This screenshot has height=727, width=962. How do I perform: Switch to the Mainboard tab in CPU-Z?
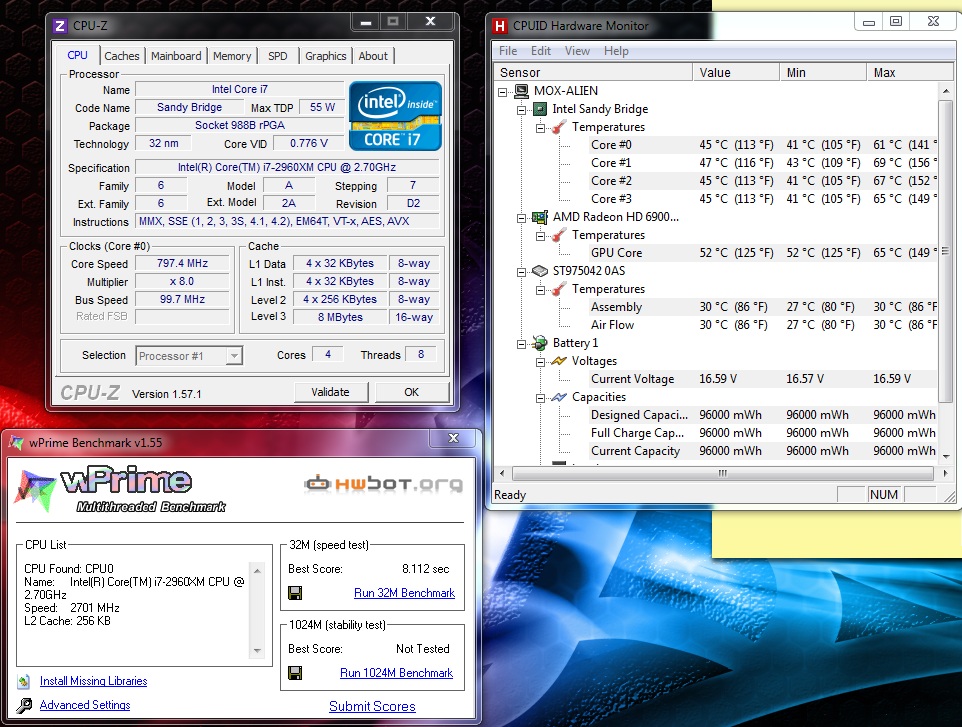[x=176, y=56]
